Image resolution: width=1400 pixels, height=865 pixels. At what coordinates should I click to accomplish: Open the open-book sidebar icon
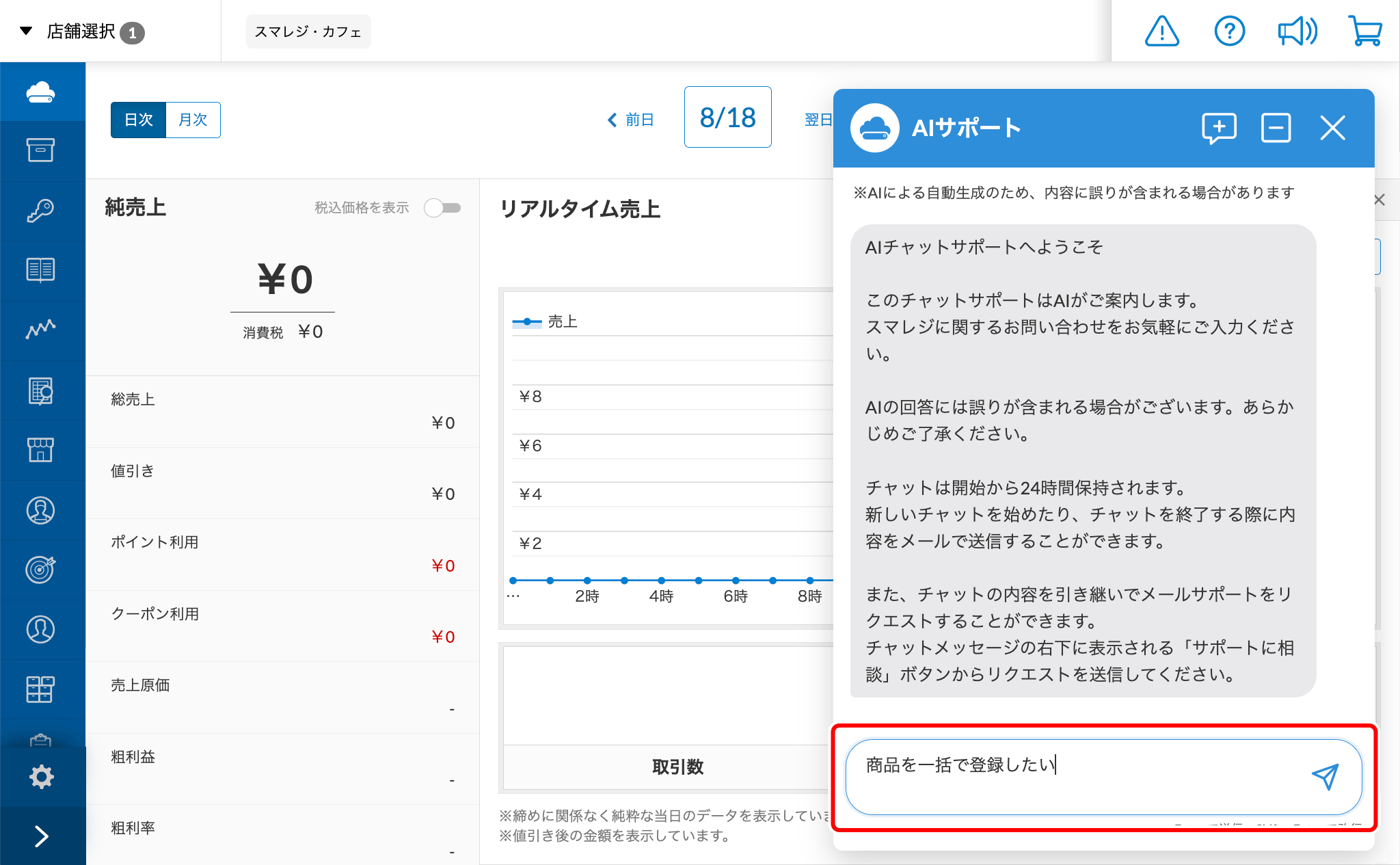[x=41, y=269]
